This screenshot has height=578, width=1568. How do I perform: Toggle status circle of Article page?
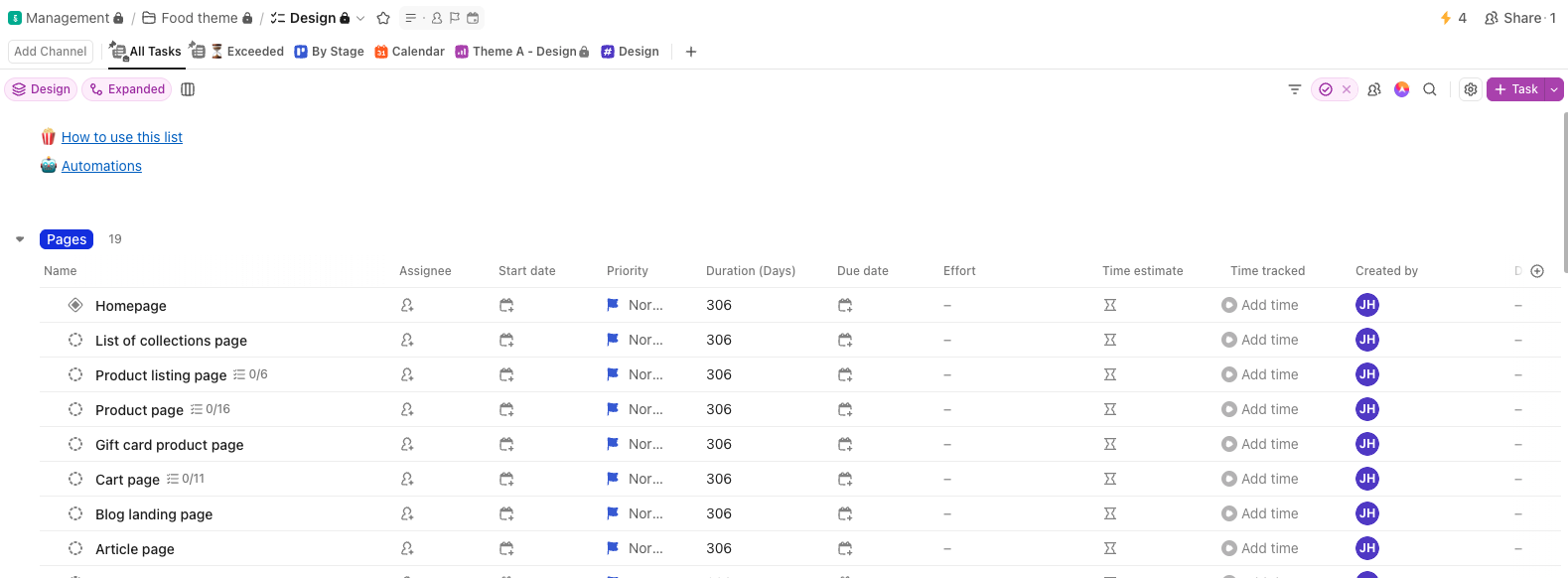pos(75,548)
